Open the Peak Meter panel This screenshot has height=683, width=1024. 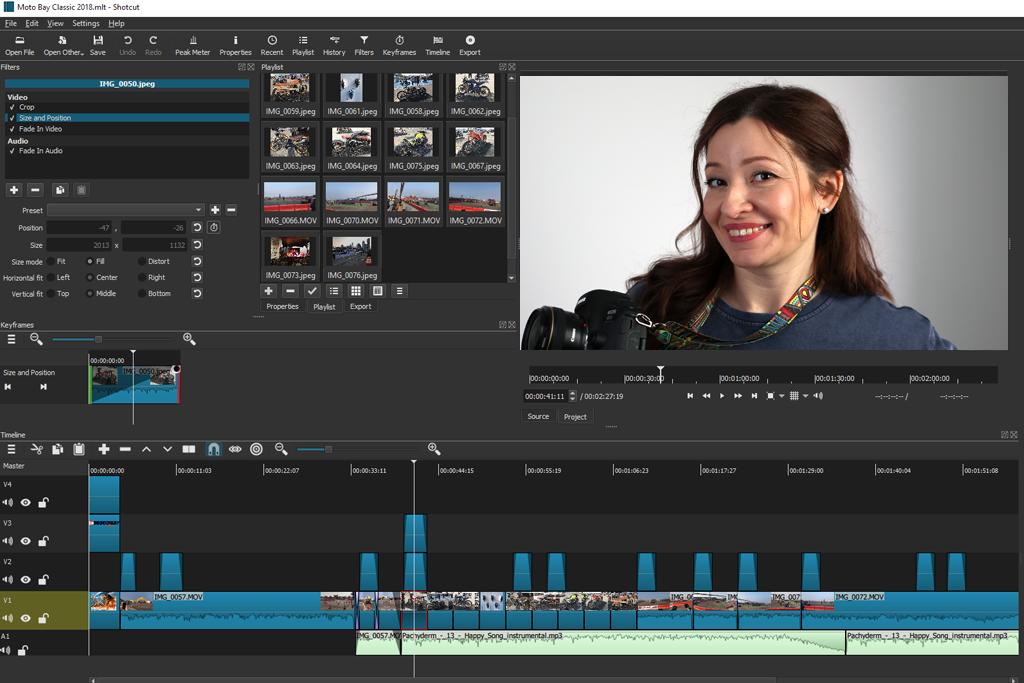pyautogui.click(x=192, y=46)
